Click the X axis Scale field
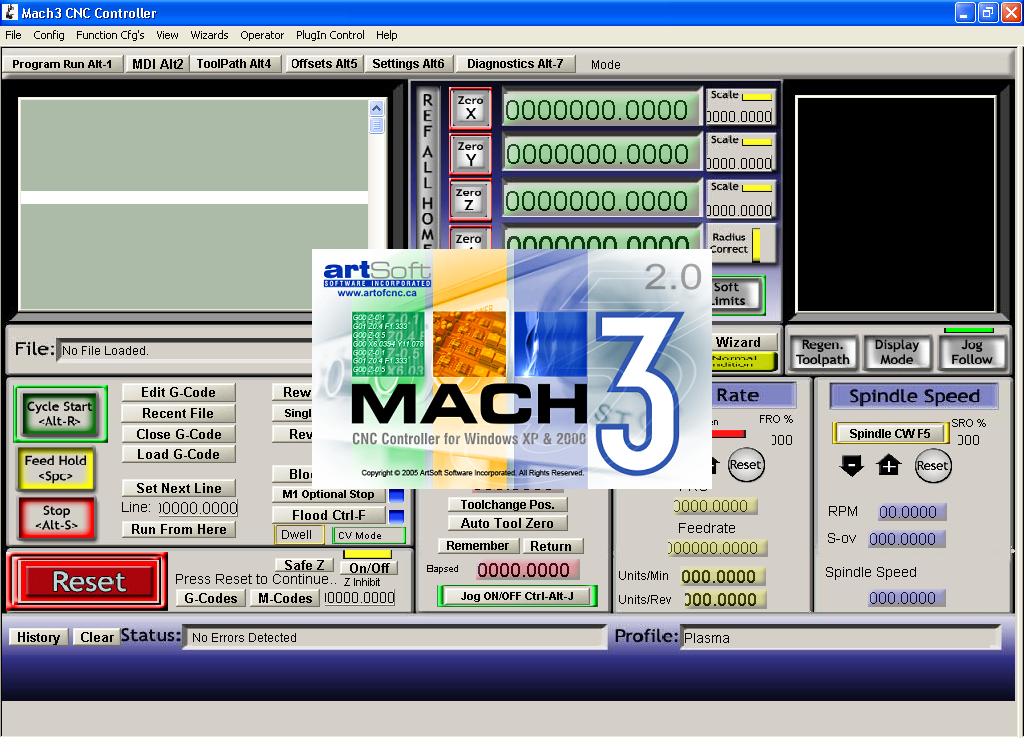 tap(739, 116)
